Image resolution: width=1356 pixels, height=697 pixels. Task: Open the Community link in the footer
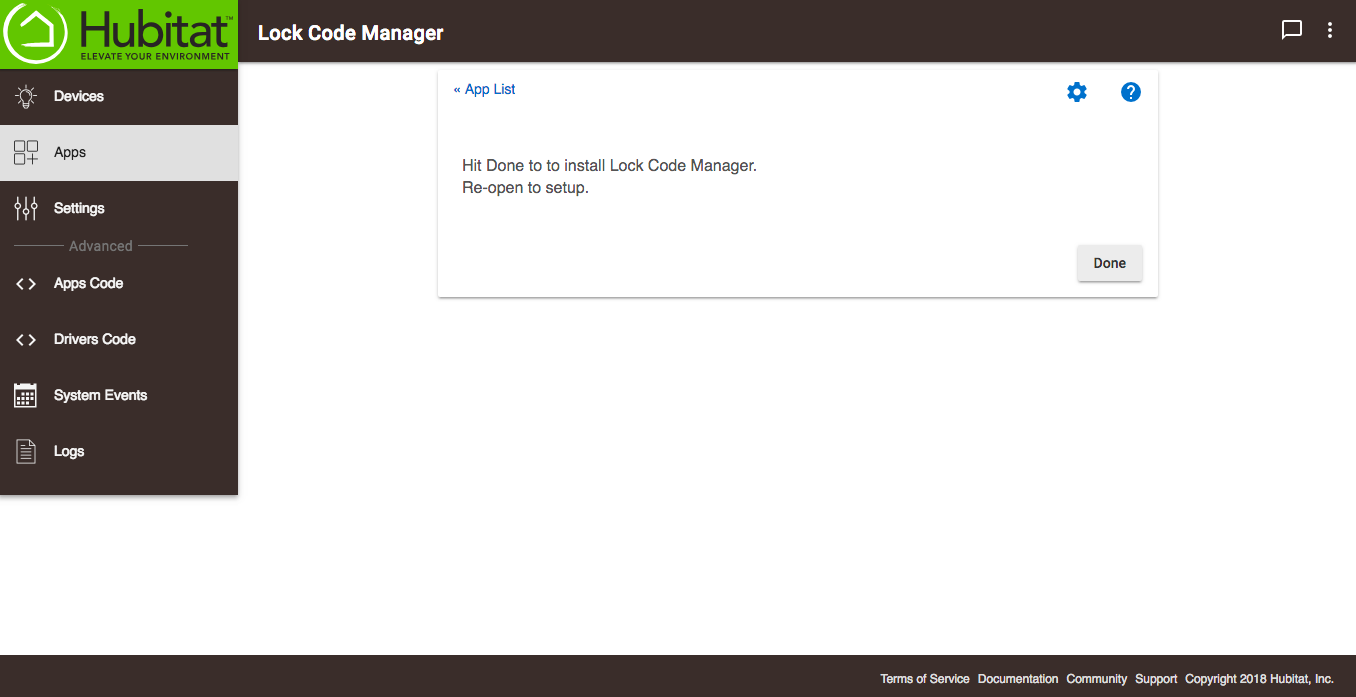tap(1096, 679)
